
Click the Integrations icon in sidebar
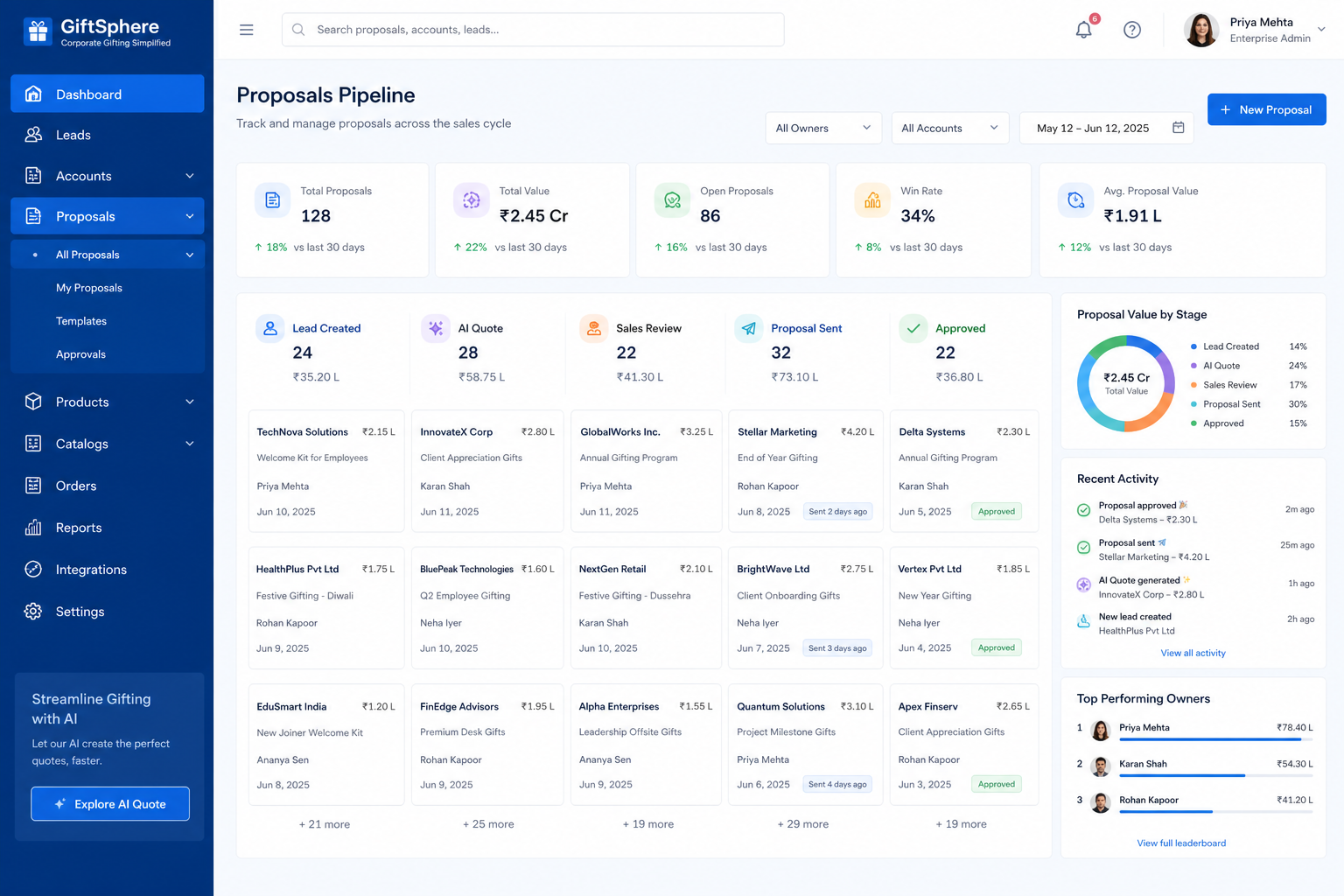click(33, 570)
